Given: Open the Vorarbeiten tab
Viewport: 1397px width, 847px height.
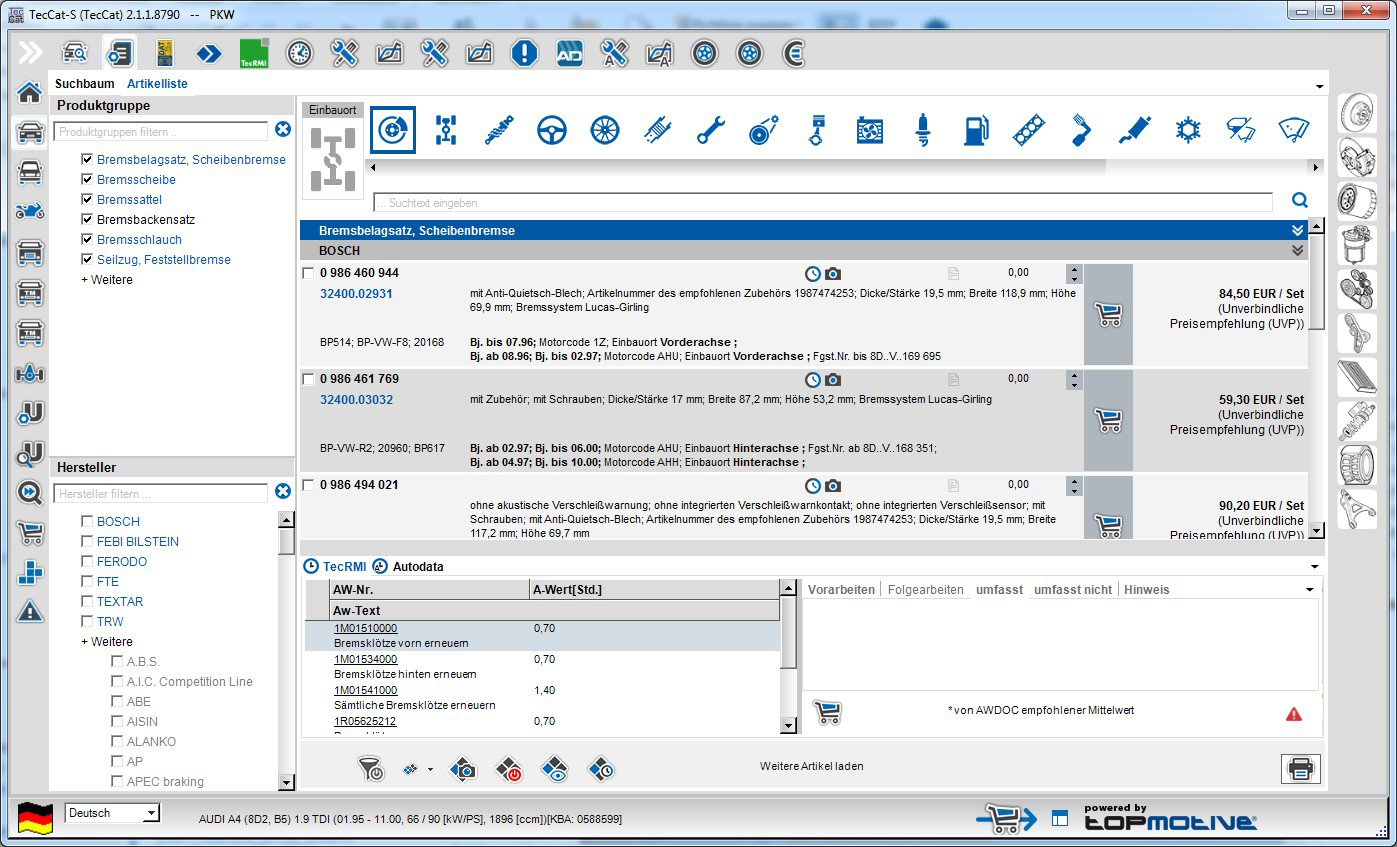Looking at the screenshot, I should click(842, 590).
